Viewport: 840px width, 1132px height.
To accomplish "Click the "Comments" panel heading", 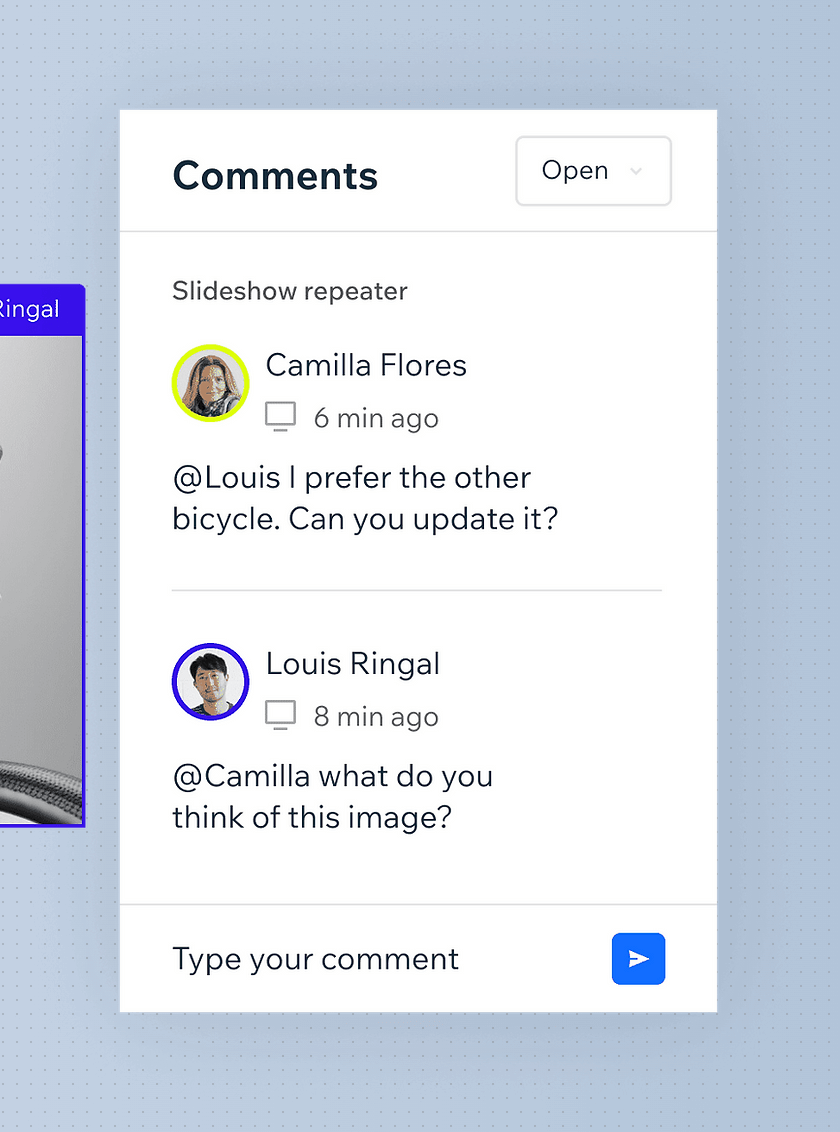I will (275, 176).
